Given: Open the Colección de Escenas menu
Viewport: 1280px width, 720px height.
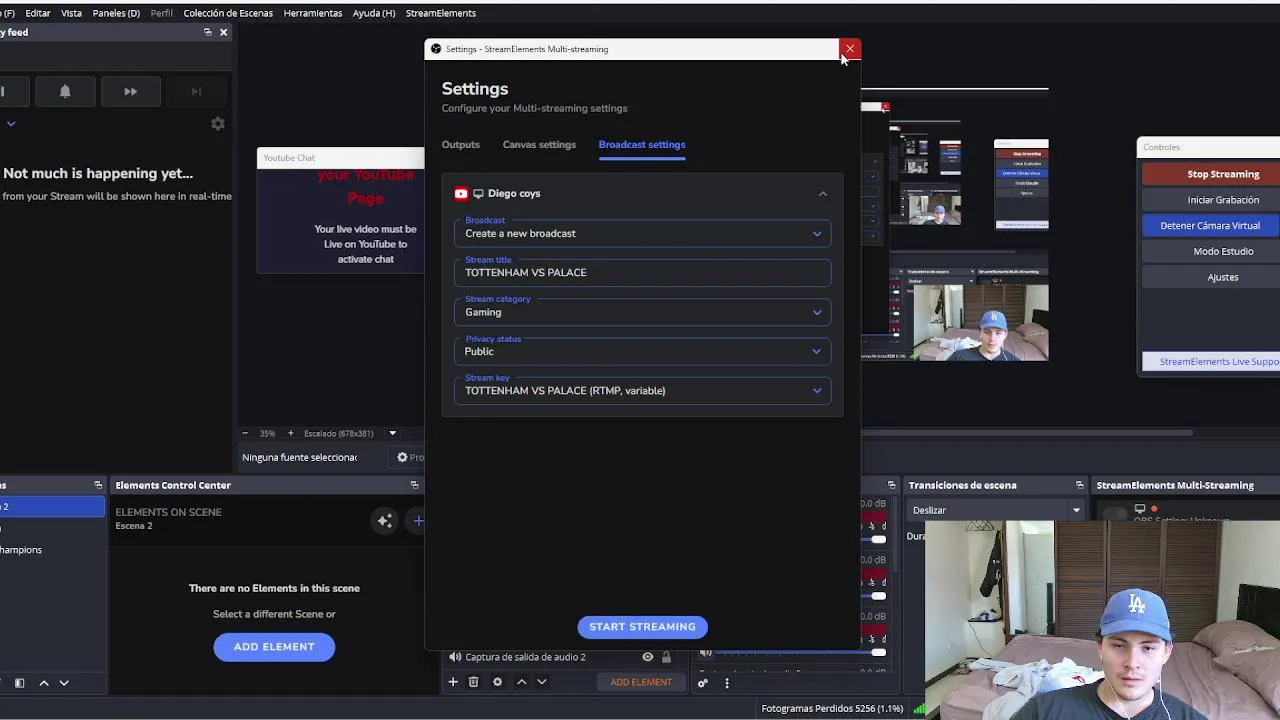Looking at the screenshot, I should pos(228,13).
